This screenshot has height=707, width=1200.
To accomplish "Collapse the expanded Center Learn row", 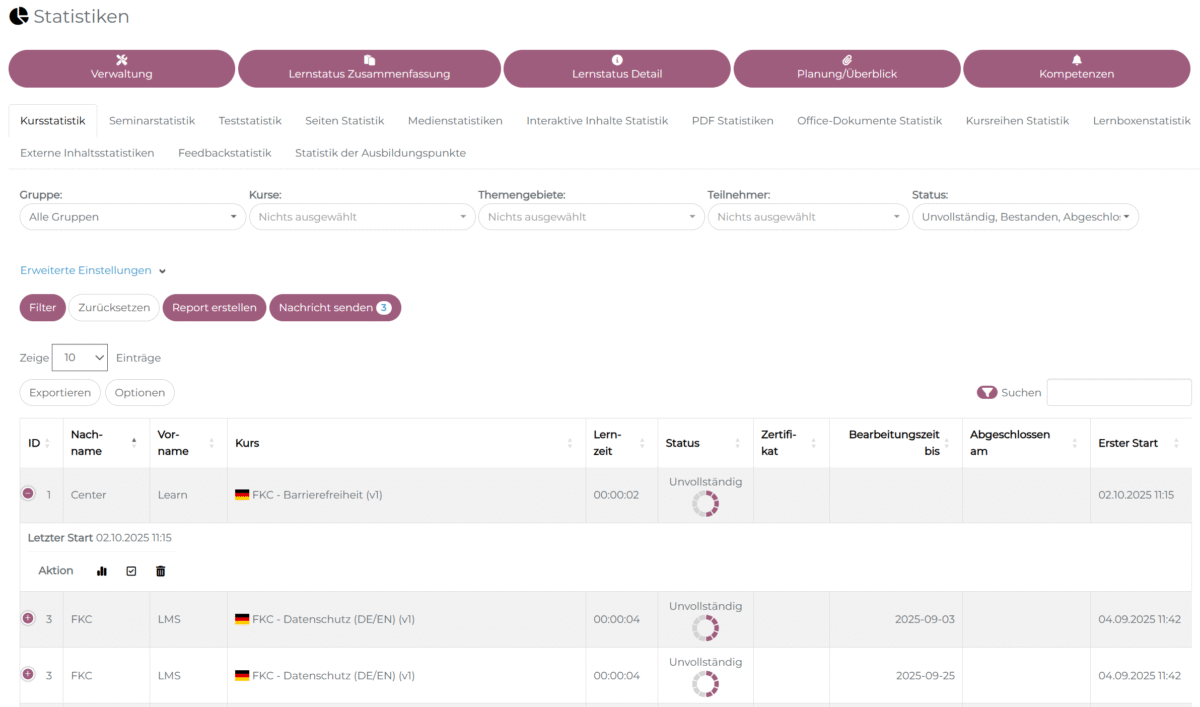I will point(28,494).
